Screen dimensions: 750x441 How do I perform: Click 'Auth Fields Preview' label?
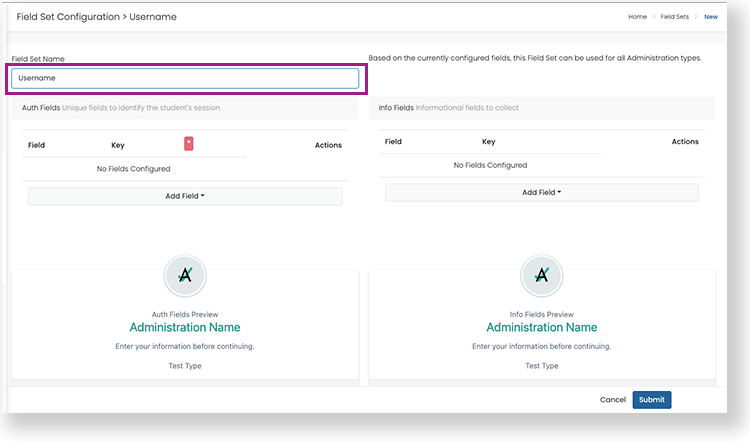185,314
